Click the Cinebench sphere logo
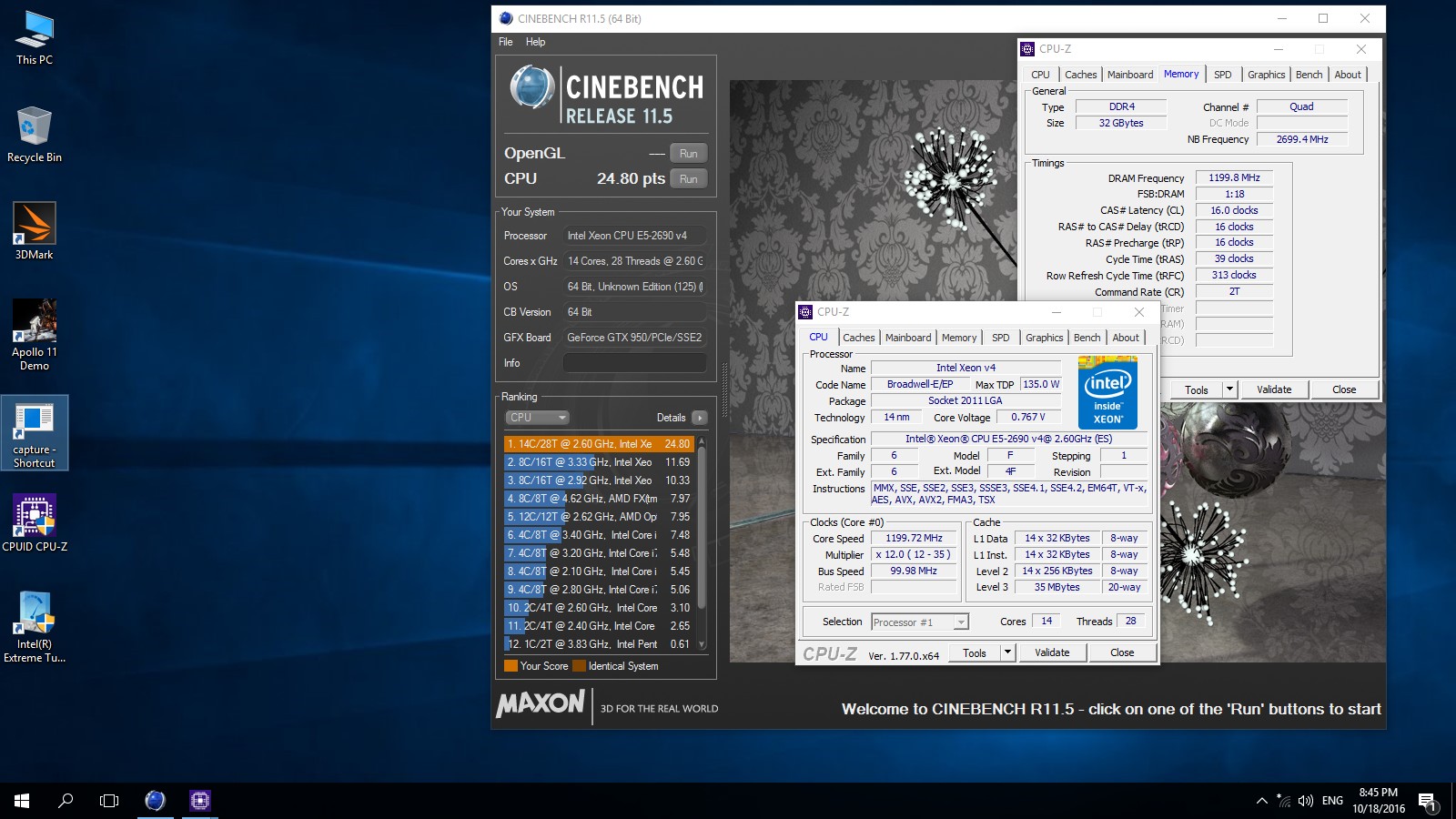Viewport: 1456px width, 819px height. pos(532,88)
